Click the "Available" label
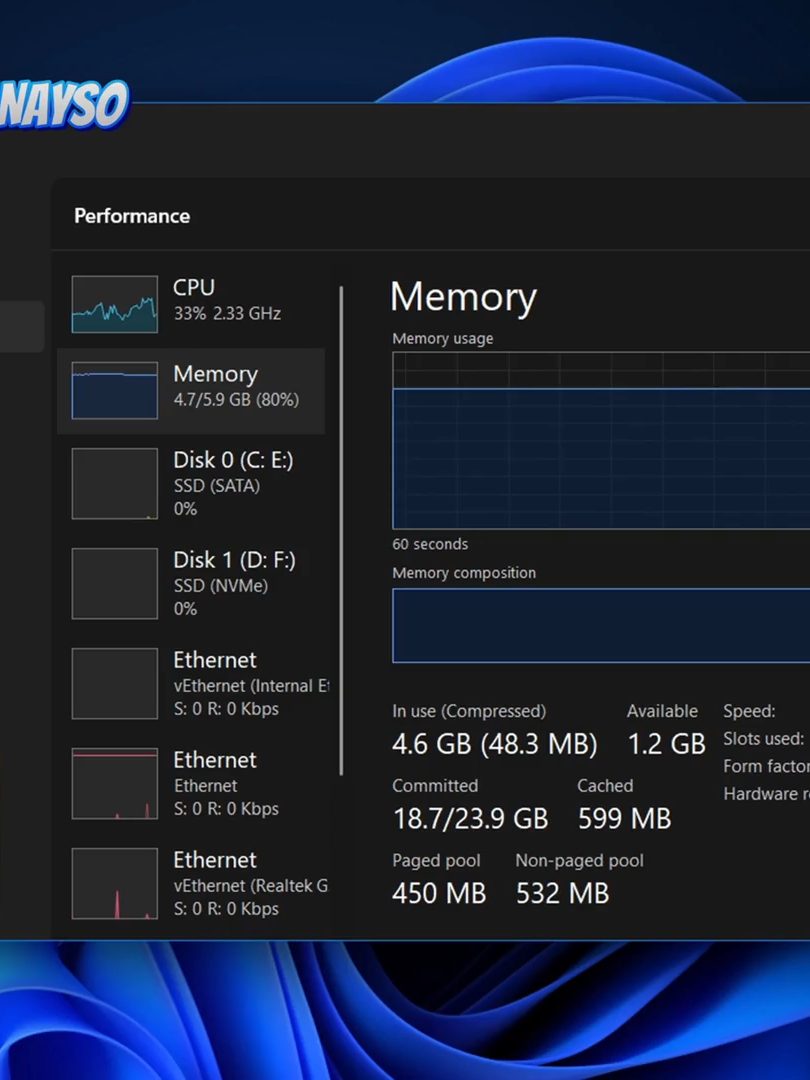 coord(662,711)
